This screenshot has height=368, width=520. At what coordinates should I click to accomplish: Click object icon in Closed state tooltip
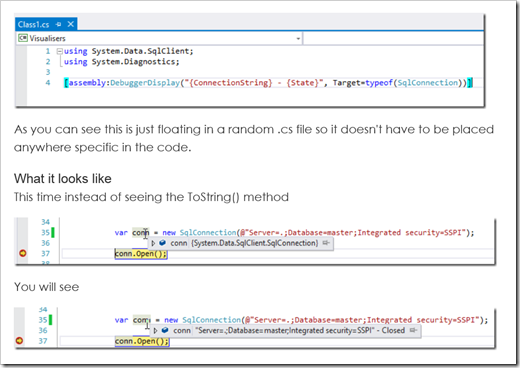(165, 330)
